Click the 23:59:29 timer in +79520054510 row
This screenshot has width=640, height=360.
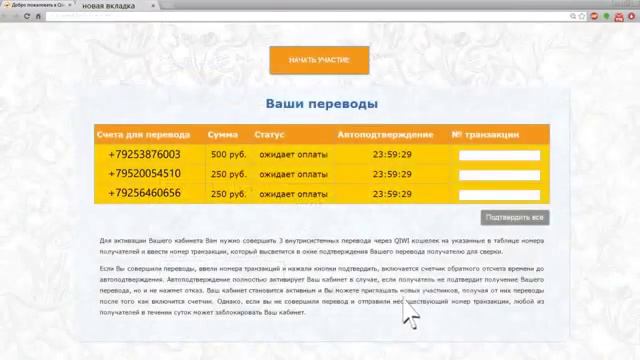tap(392, 174)
